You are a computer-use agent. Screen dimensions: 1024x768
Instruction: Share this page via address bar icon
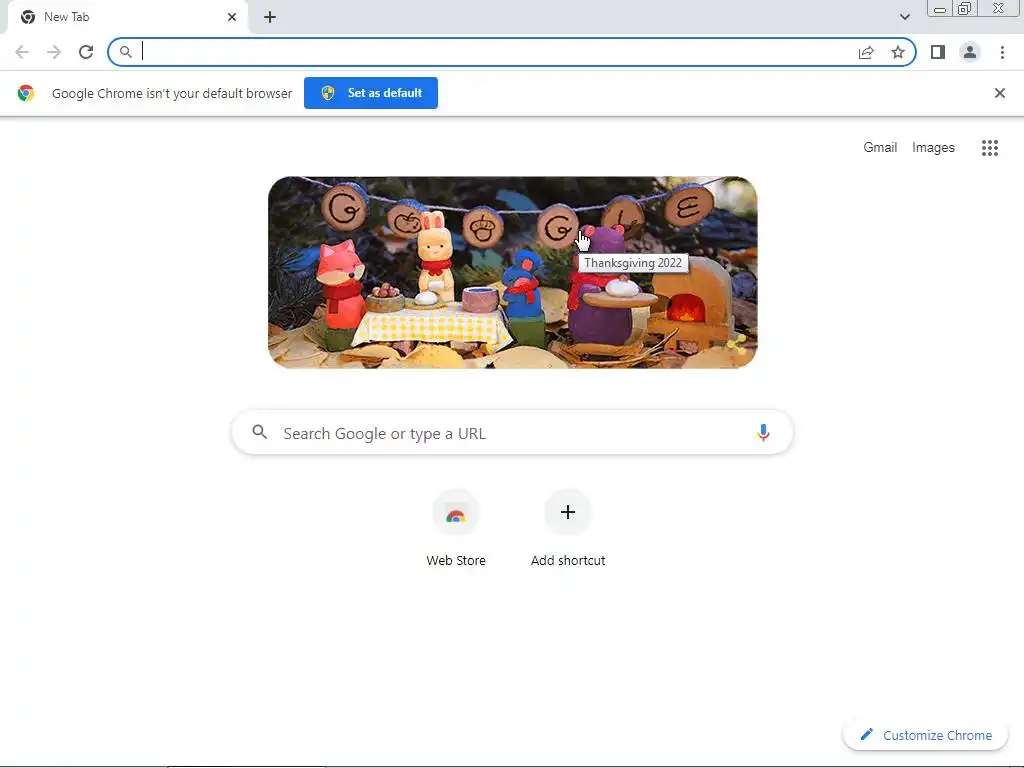point(866,52)
